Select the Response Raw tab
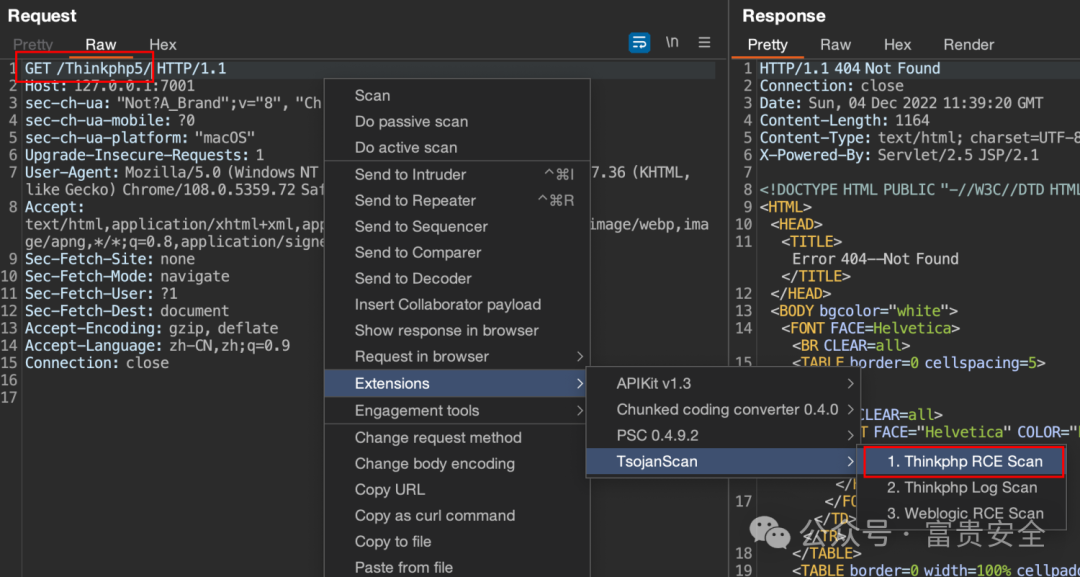Image resolution: width=1080 pixels, height=577 pixels. coord(835,45)
